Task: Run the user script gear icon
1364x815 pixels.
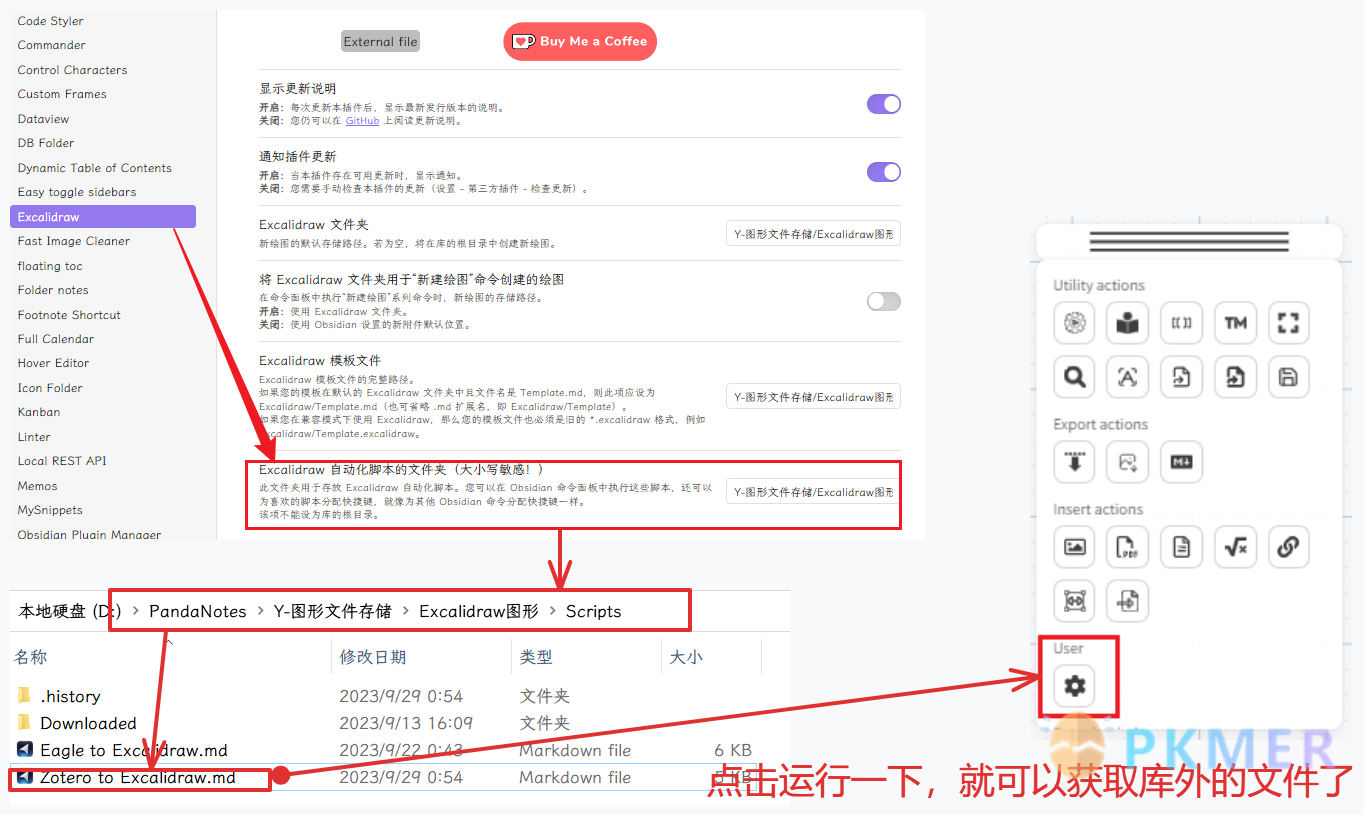Action: 1075,686
